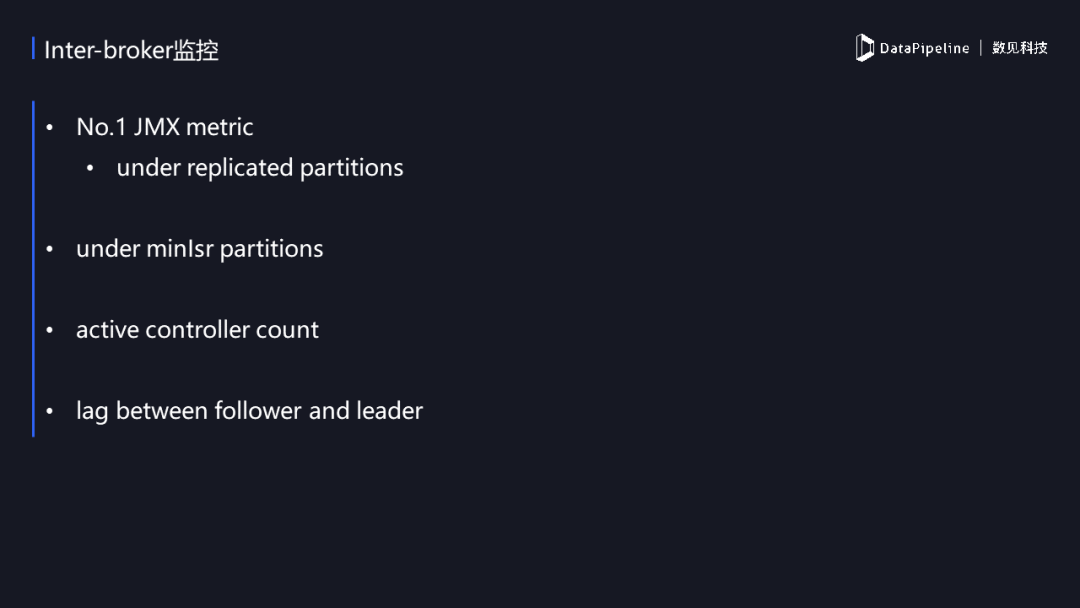This screenshot has height=608, width=1080.
Task: Select the under minIsr partitions line
Action: pyautogui.click(x=199, y=249)
